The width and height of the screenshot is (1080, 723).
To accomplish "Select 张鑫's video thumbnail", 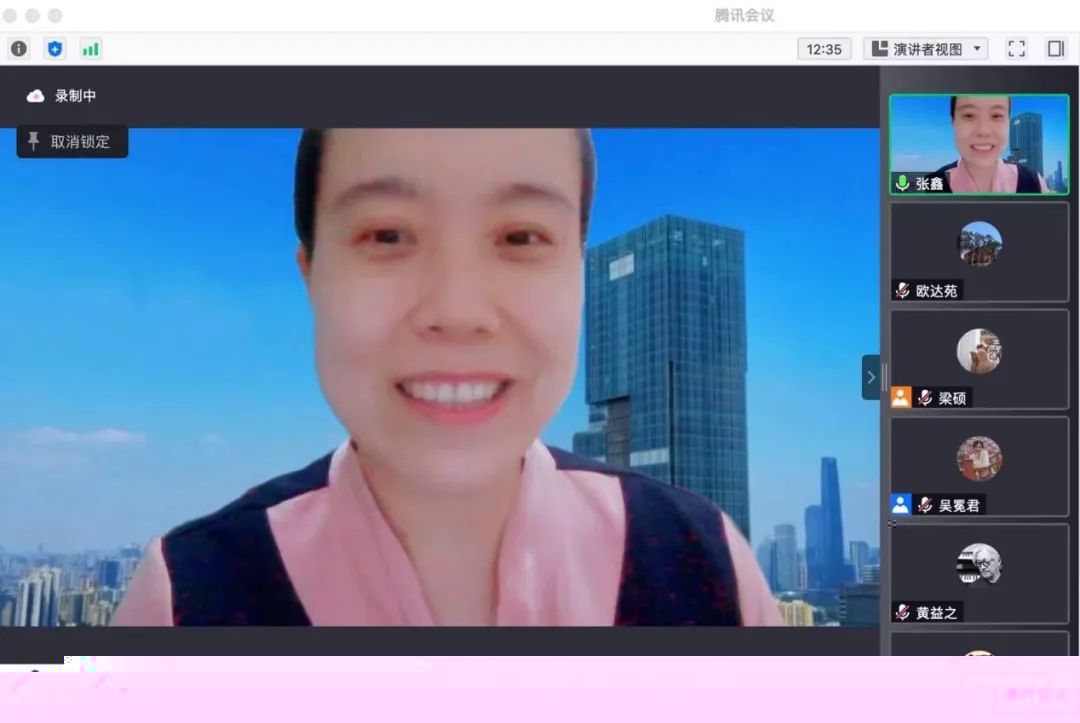I will [x=979, y=144].
